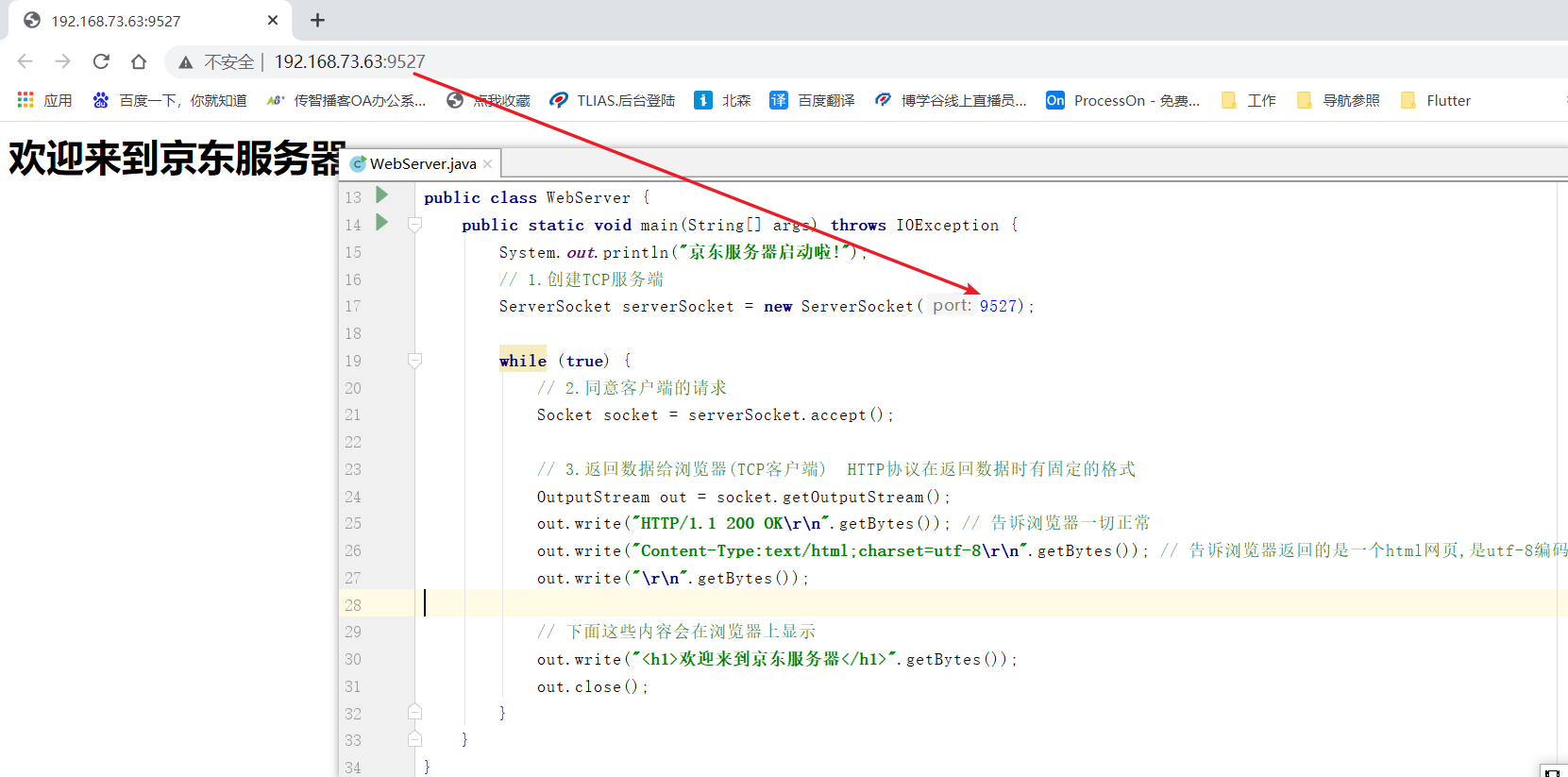Click the 'IOException' text on line 14
Viewport: 1568px width, 777px height.
coord(948,225)
